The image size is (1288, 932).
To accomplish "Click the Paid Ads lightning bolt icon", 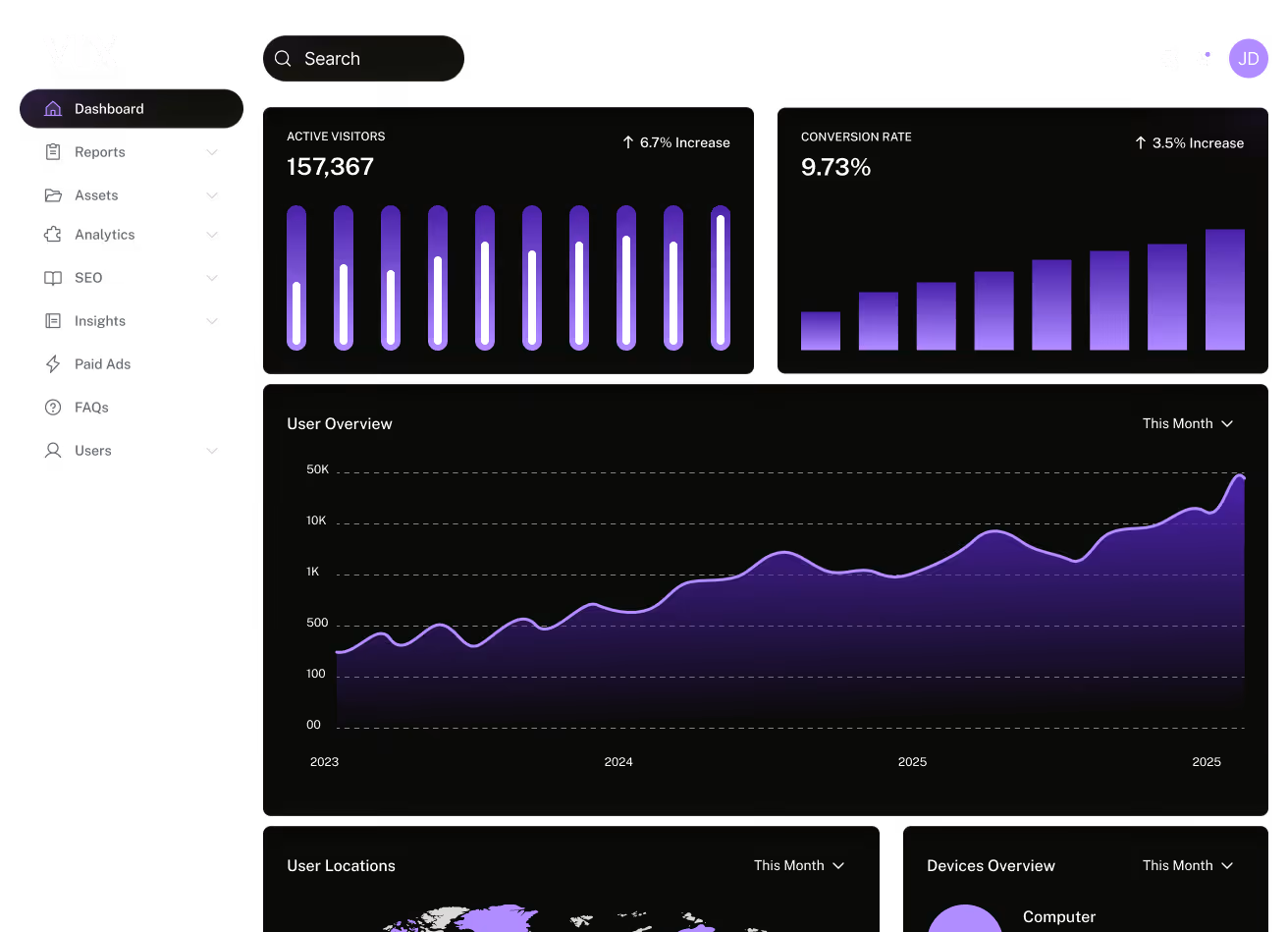I will pyautogui.click(x=53, y=364).
